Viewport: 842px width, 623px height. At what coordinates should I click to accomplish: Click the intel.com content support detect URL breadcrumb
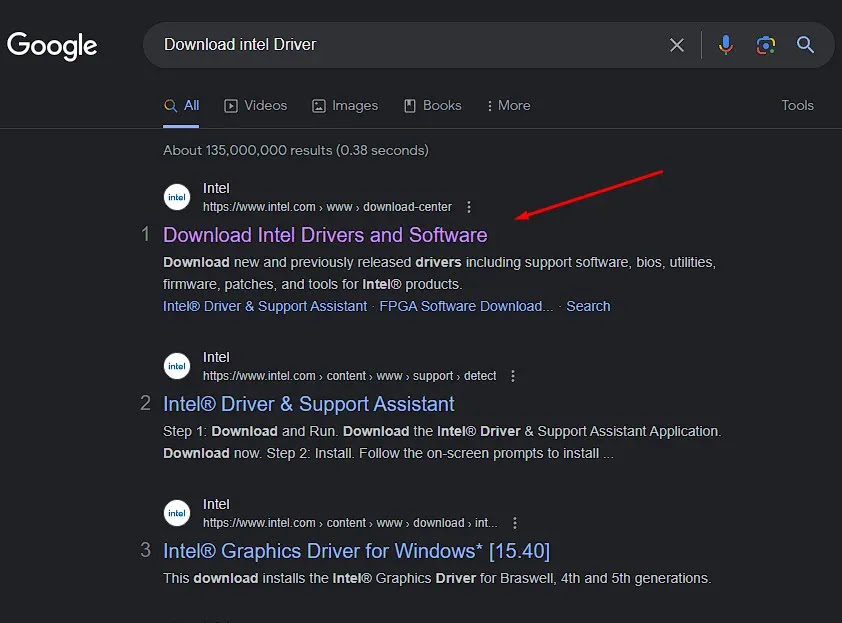point(350,376)
